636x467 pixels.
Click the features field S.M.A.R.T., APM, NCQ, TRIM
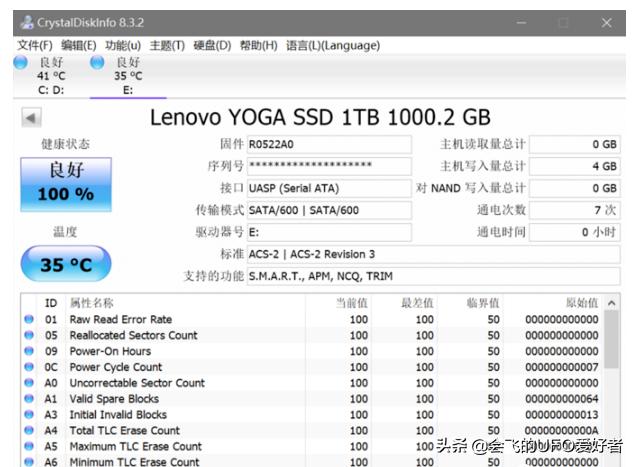coord(433,276)
